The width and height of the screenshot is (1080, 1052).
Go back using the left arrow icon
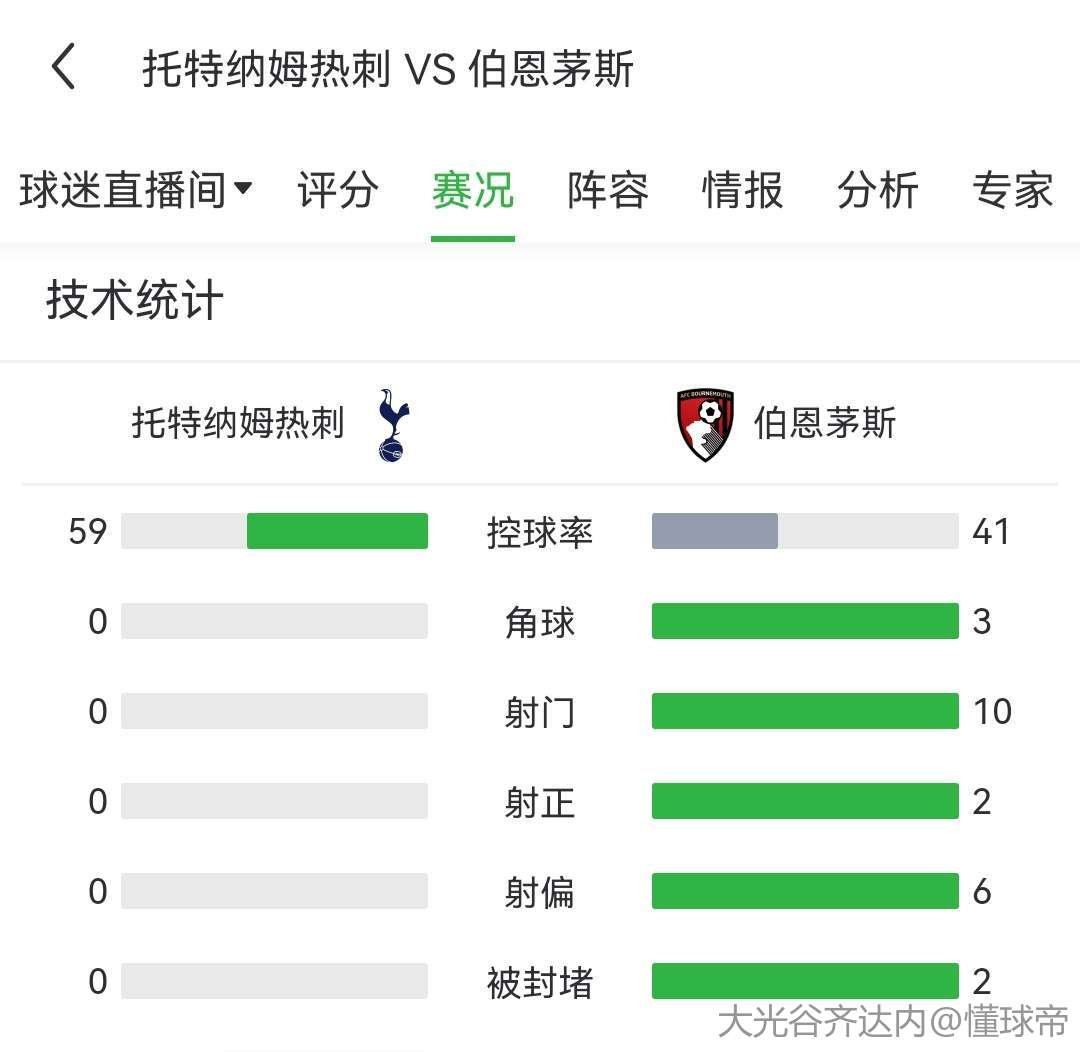click(63, 67)
